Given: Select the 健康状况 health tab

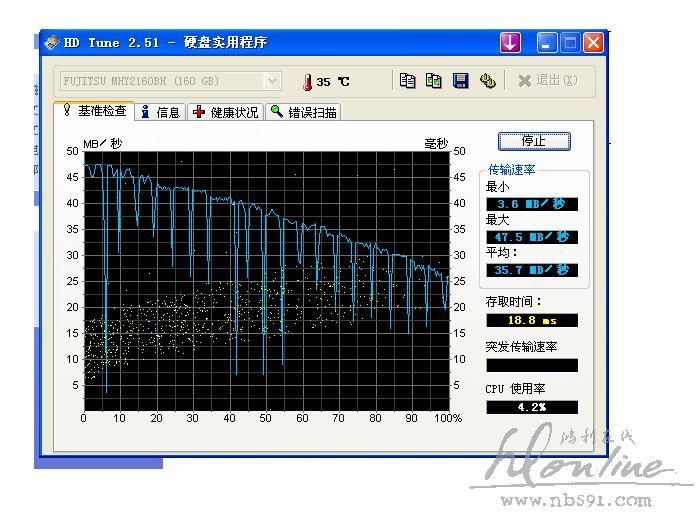Looking at the screenshot, I should (x=226, y=112).
